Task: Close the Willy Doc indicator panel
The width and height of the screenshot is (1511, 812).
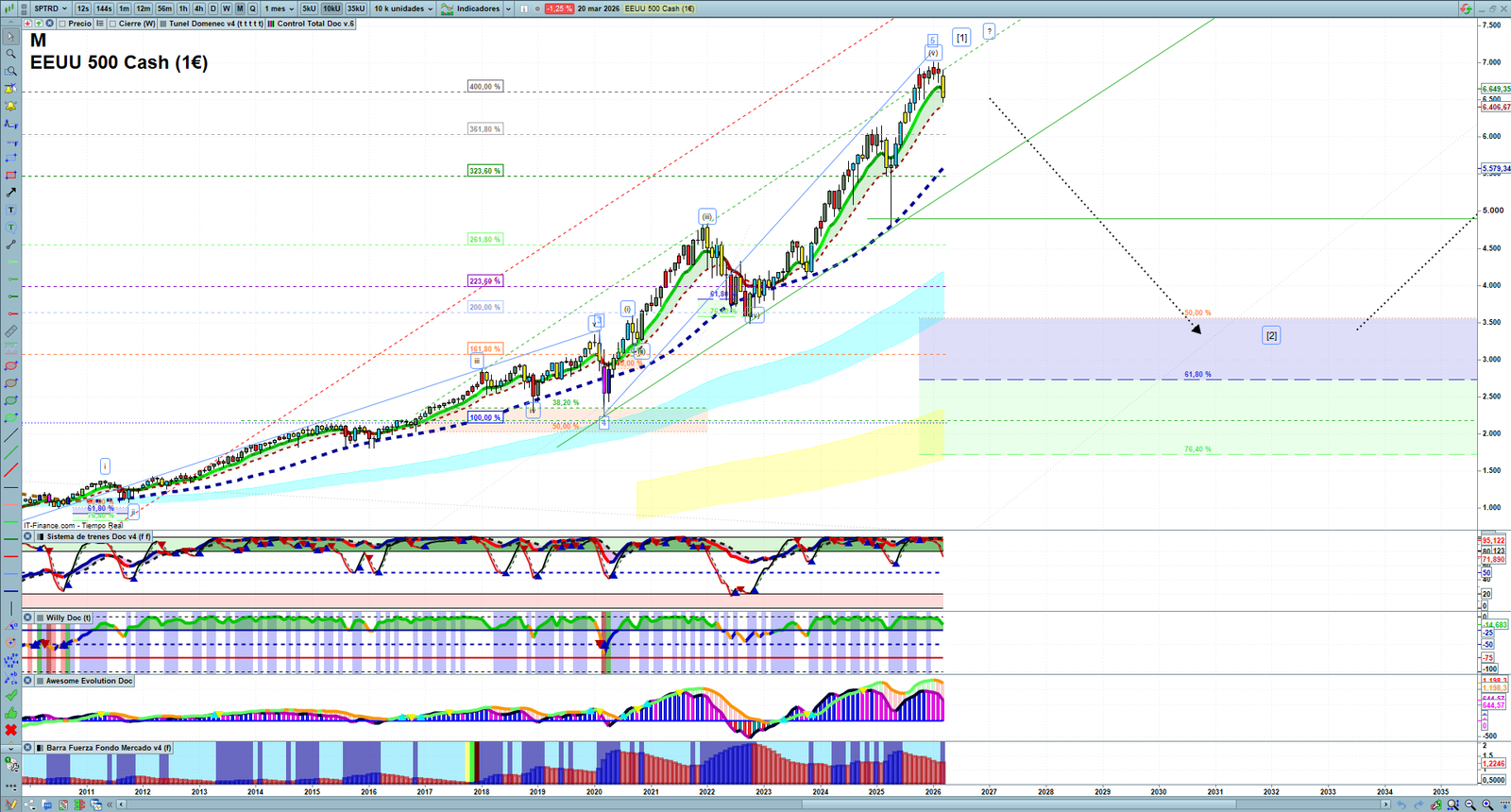Action: click(28, 617)
